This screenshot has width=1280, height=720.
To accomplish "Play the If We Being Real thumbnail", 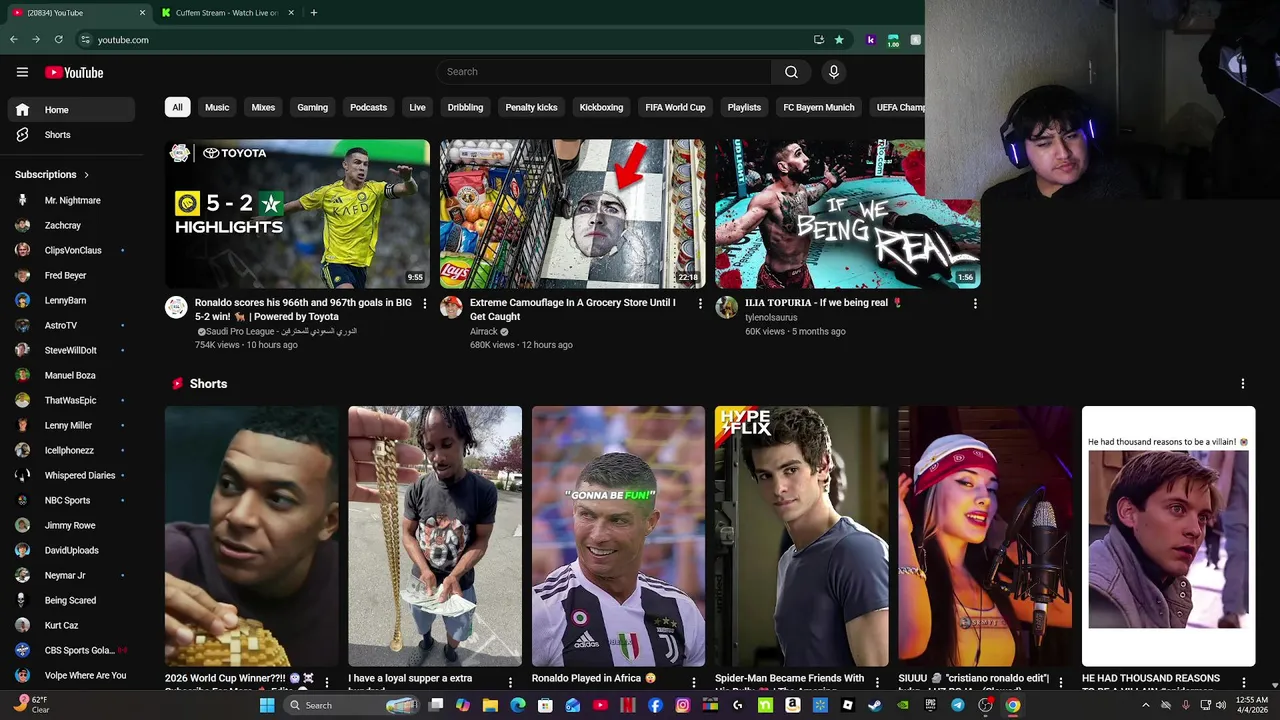I will pos(847,214).
